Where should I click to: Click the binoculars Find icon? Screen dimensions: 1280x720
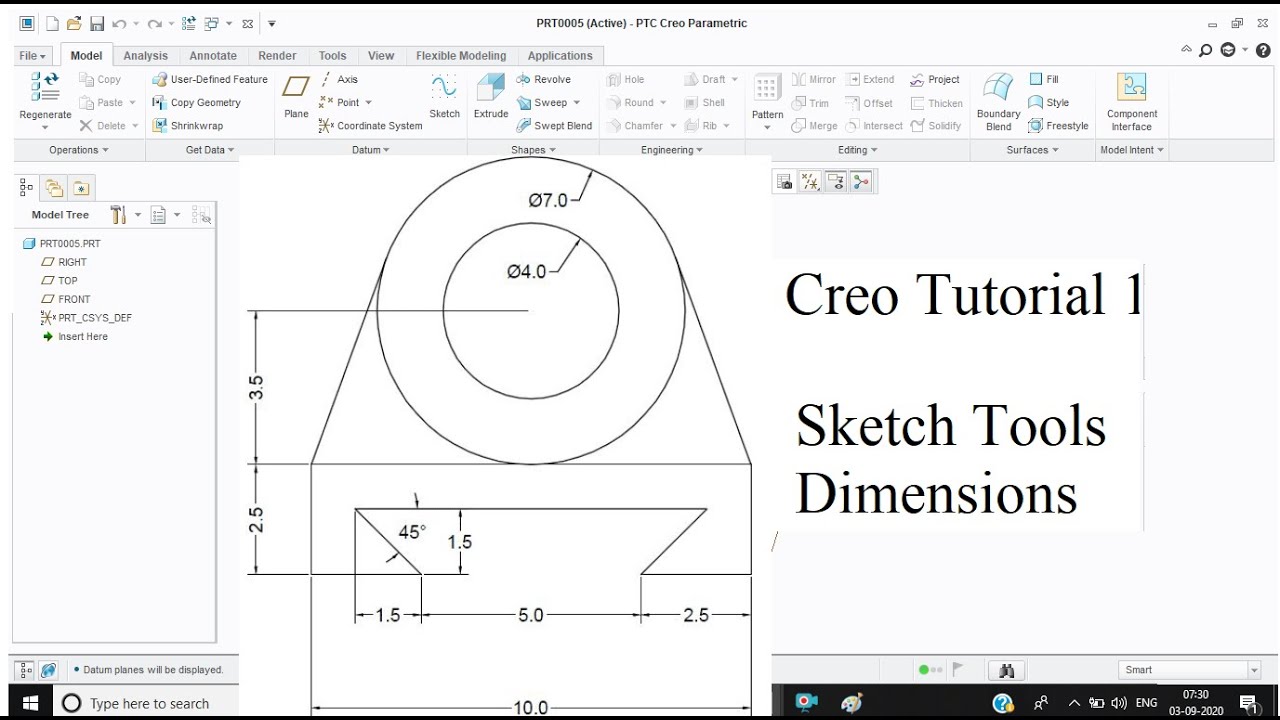click(x=1007, y=670)
